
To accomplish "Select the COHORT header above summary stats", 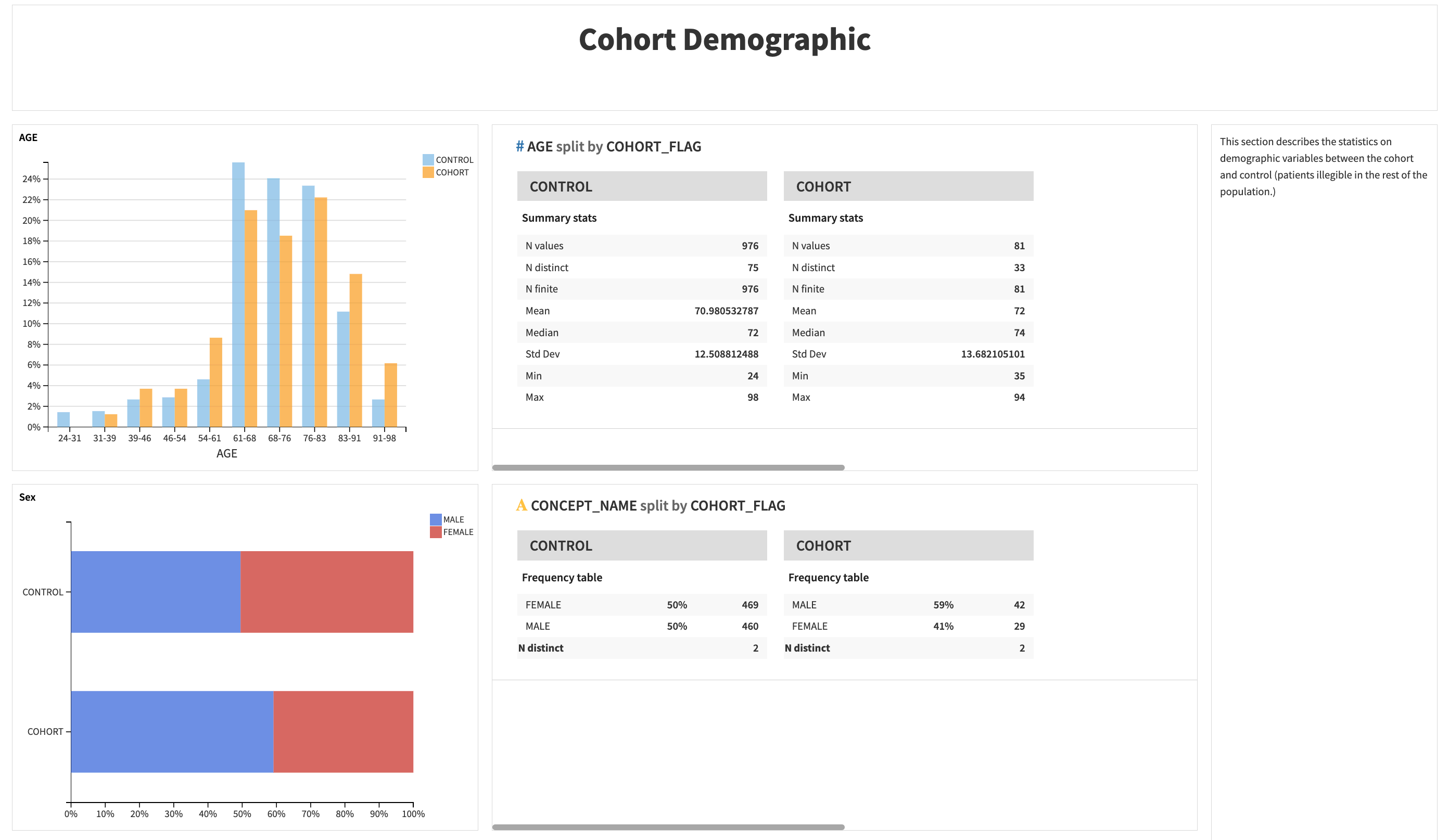I will click(x=907, y=186).
